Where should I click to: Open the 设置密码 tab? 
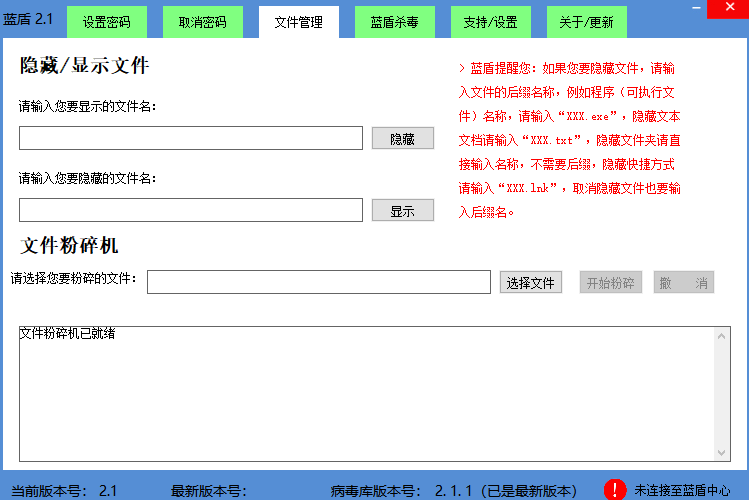pyautogui.click(x=107, y=22)
